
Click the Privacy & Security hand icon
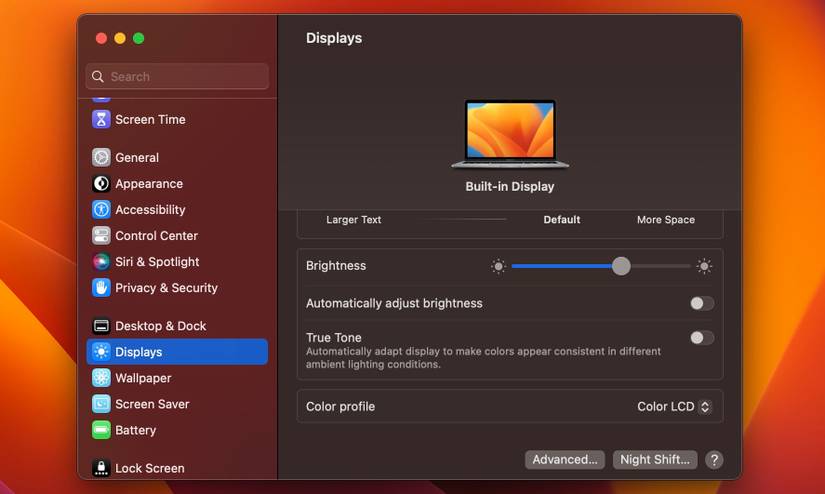point(101,288)
